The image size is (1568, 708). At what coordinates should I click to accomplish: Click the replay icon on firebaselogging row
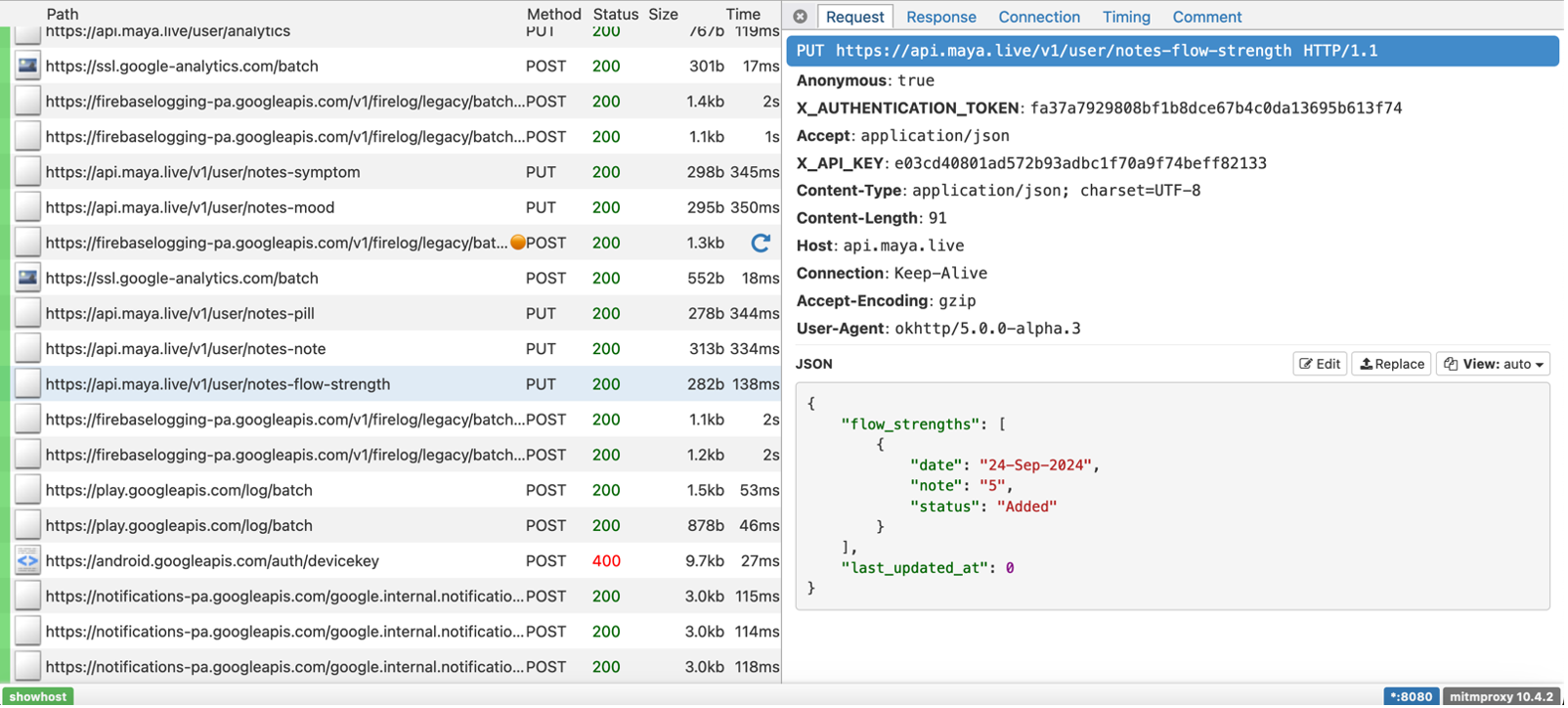point(761,243)
